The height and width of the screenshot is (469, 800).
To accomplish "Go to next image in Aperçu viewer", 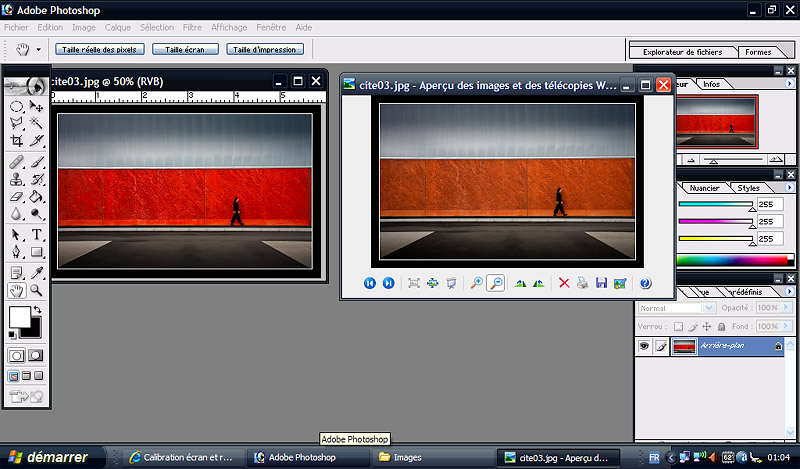I will (388, 283).
